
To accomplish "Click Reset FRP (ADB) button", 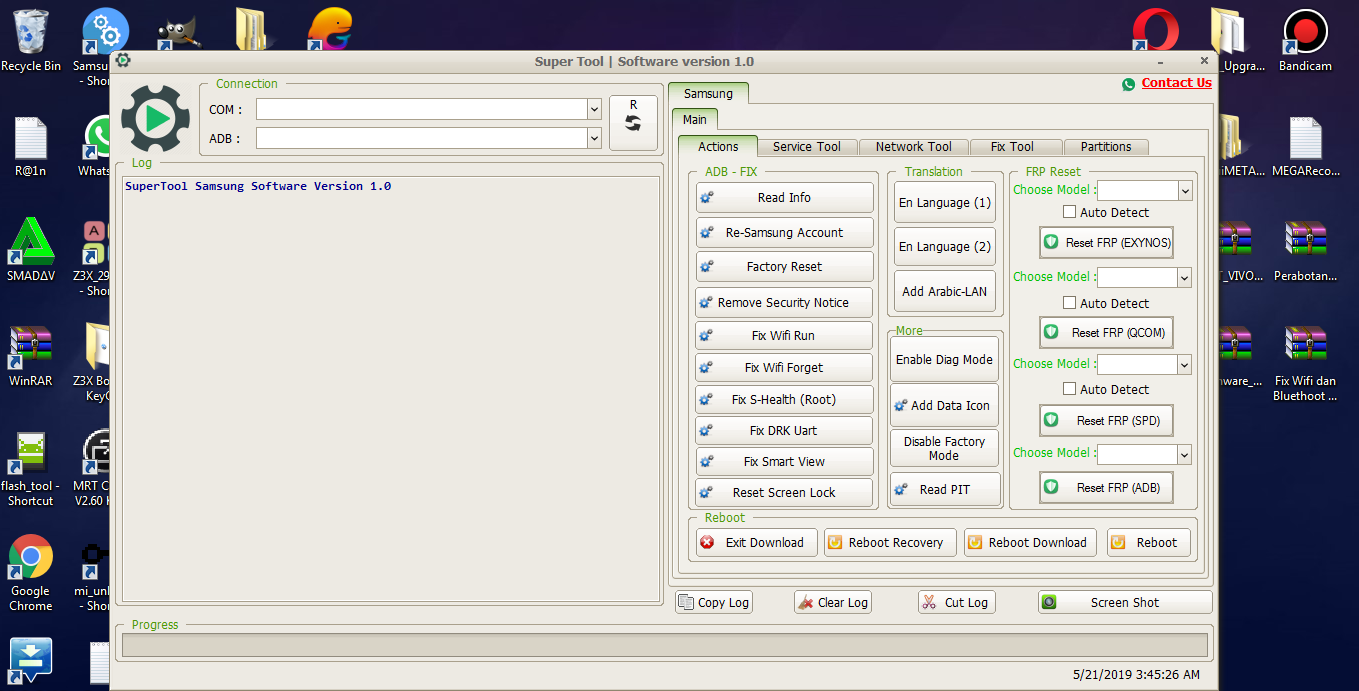I will [x=1106, y=488].
